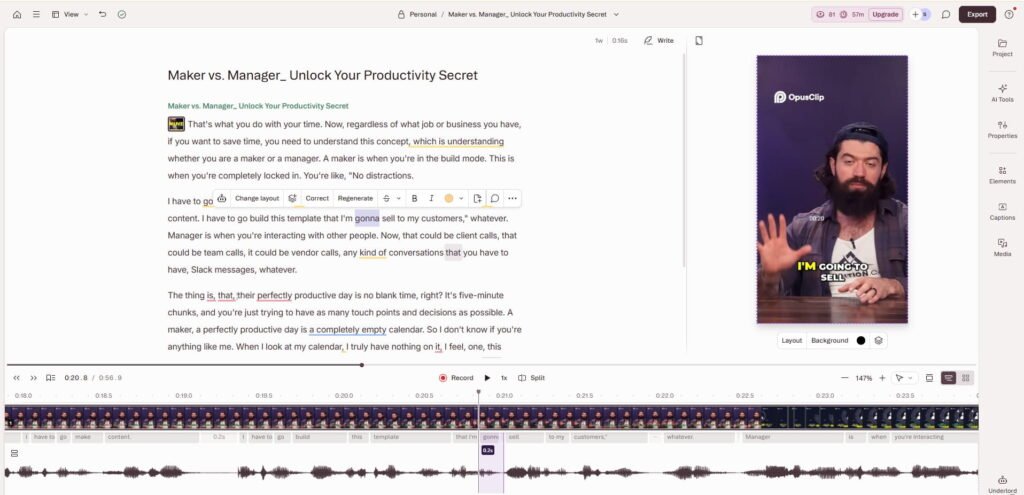Click the composition progress bar handle

click(x=362, y=364)
